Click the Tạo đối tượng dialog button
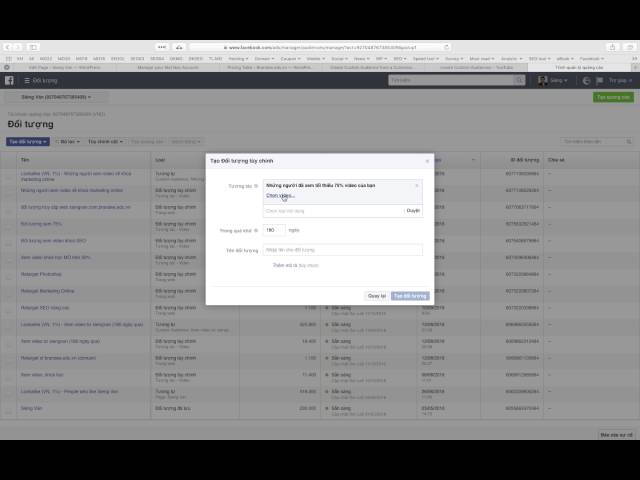Viewport: 640px width, 480px height. [x=410, y=296]
